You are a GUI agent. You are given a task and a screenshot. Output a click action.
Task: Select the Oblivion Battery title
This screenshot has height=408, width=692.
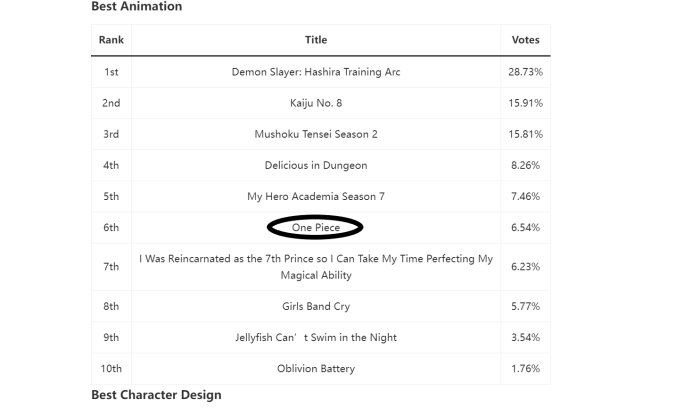[x=316, y=368]
